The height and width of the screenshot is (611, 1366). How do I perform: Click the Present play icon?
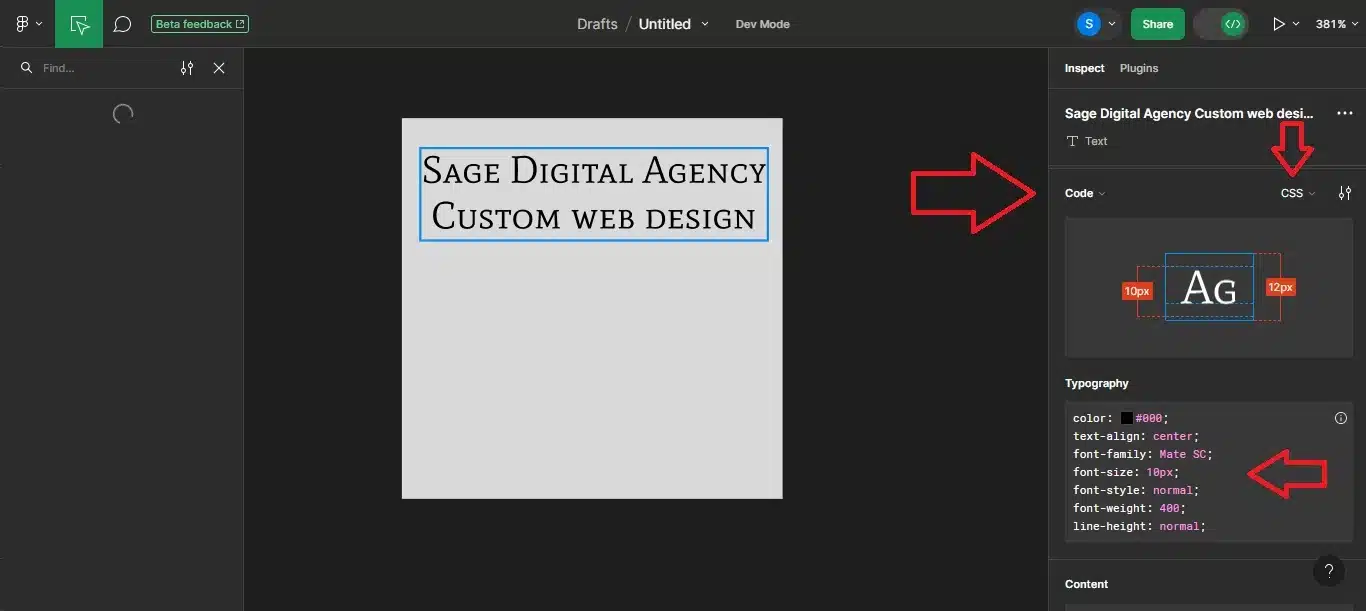click(x=1278, y=24)
